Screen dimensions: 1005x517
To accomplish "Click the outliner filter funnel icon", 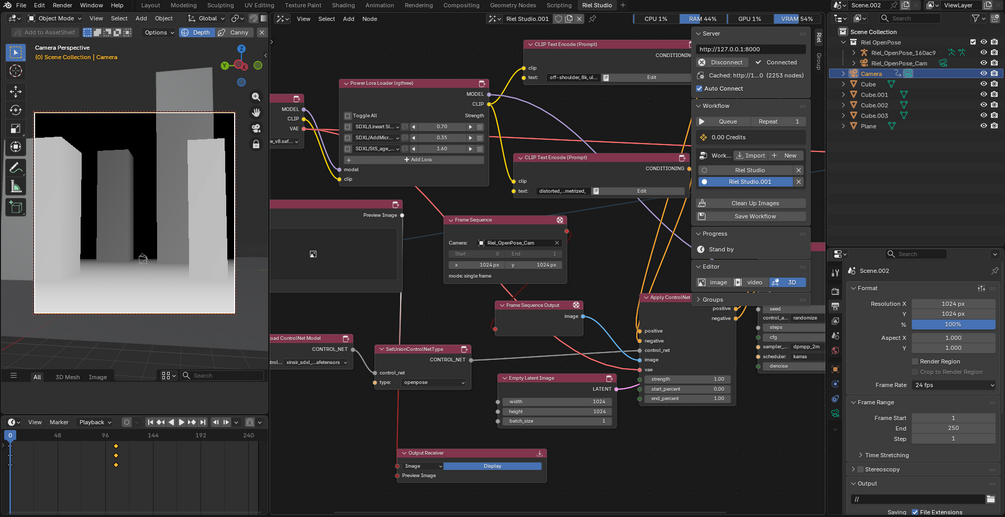I will (x=976, y=19).
